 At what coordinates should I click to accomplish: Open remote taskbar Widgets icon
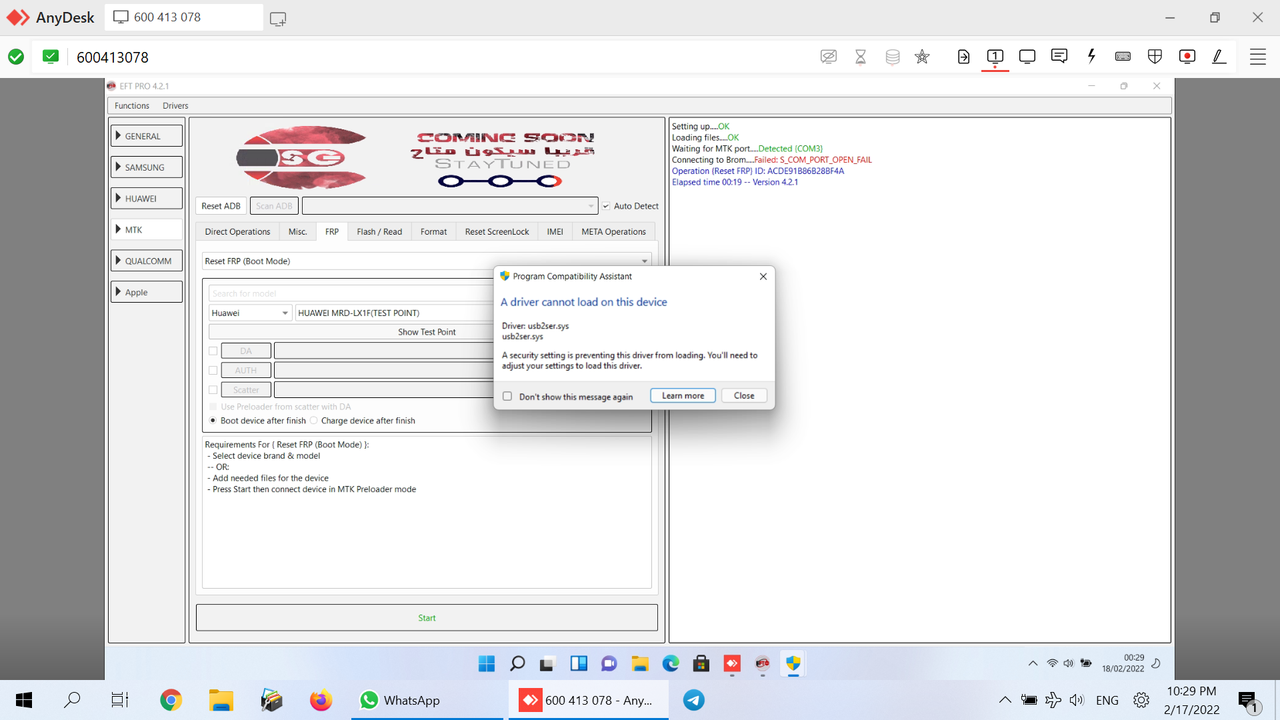(578, 663)
